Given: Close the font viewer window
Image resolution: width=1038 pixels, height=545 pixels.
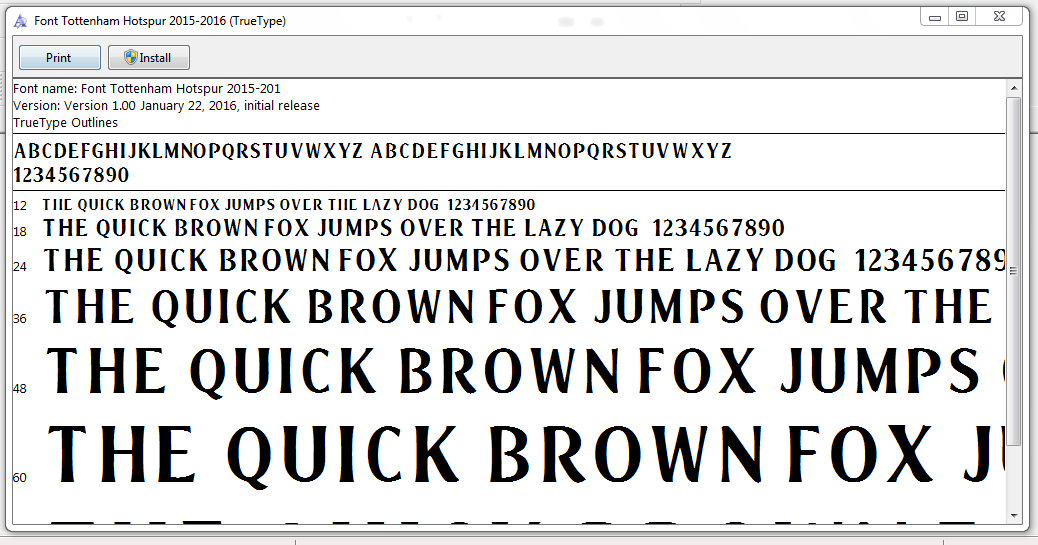Looking at the screenshot, I should click(x=1000, y=17).
